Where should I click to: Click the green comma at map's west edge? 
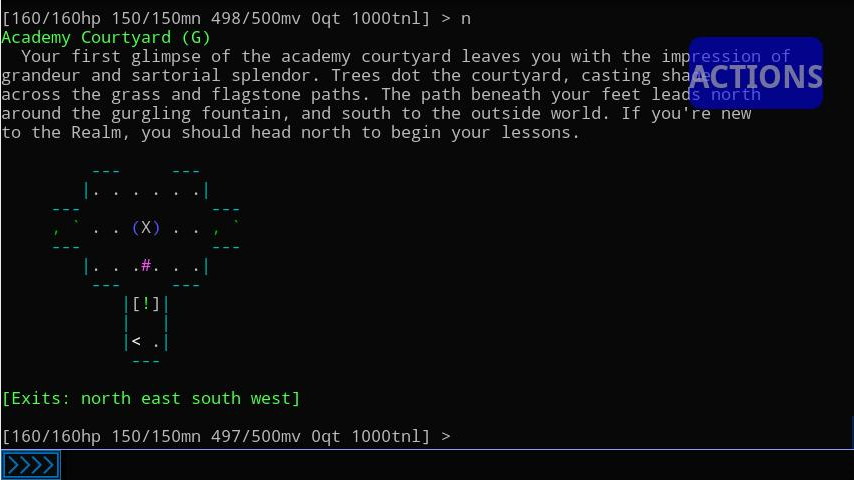click(56, 229)
